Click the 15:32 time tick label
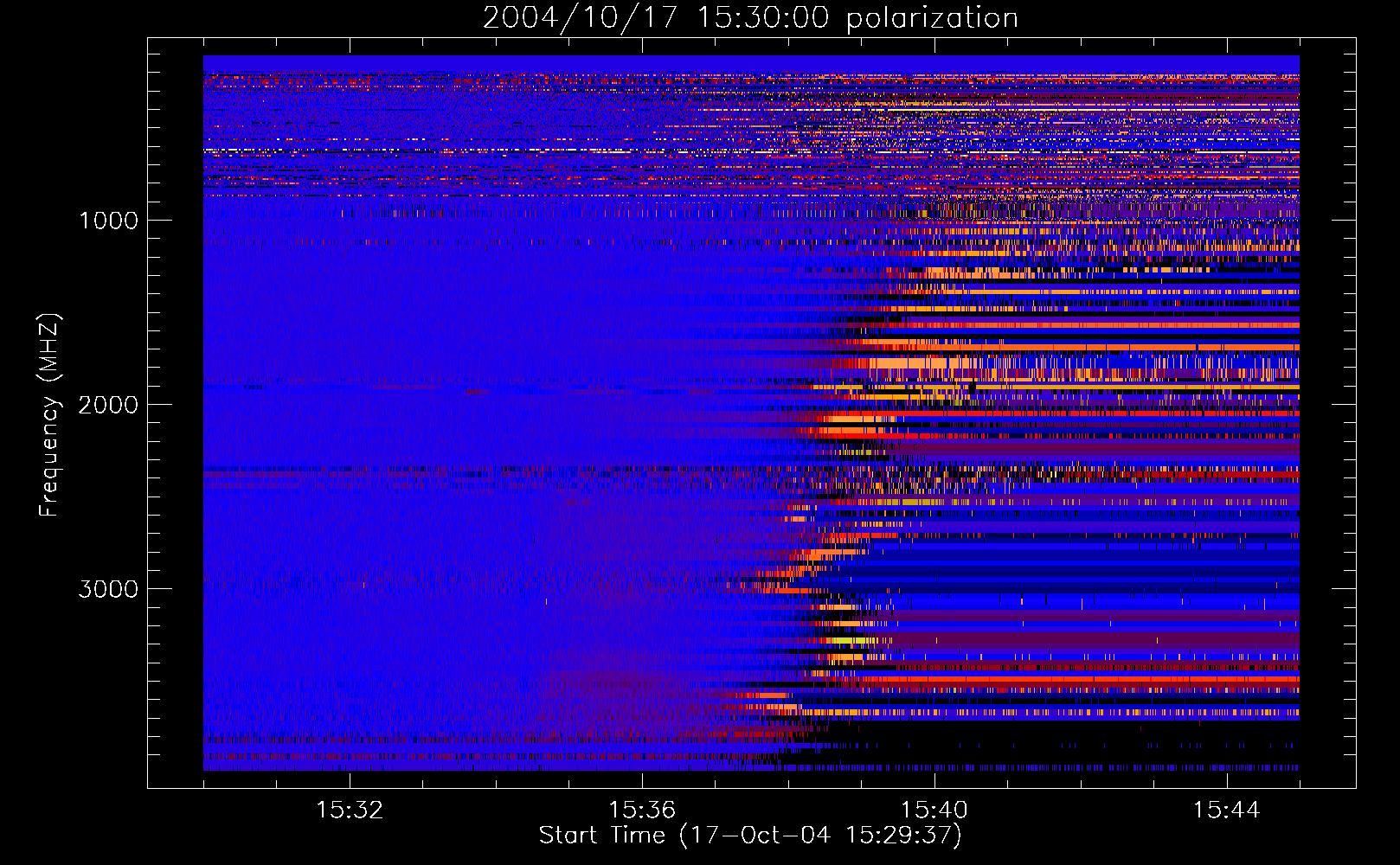Screen dimensions: 1400x865 pyautogui.click(x=350, y=811)
